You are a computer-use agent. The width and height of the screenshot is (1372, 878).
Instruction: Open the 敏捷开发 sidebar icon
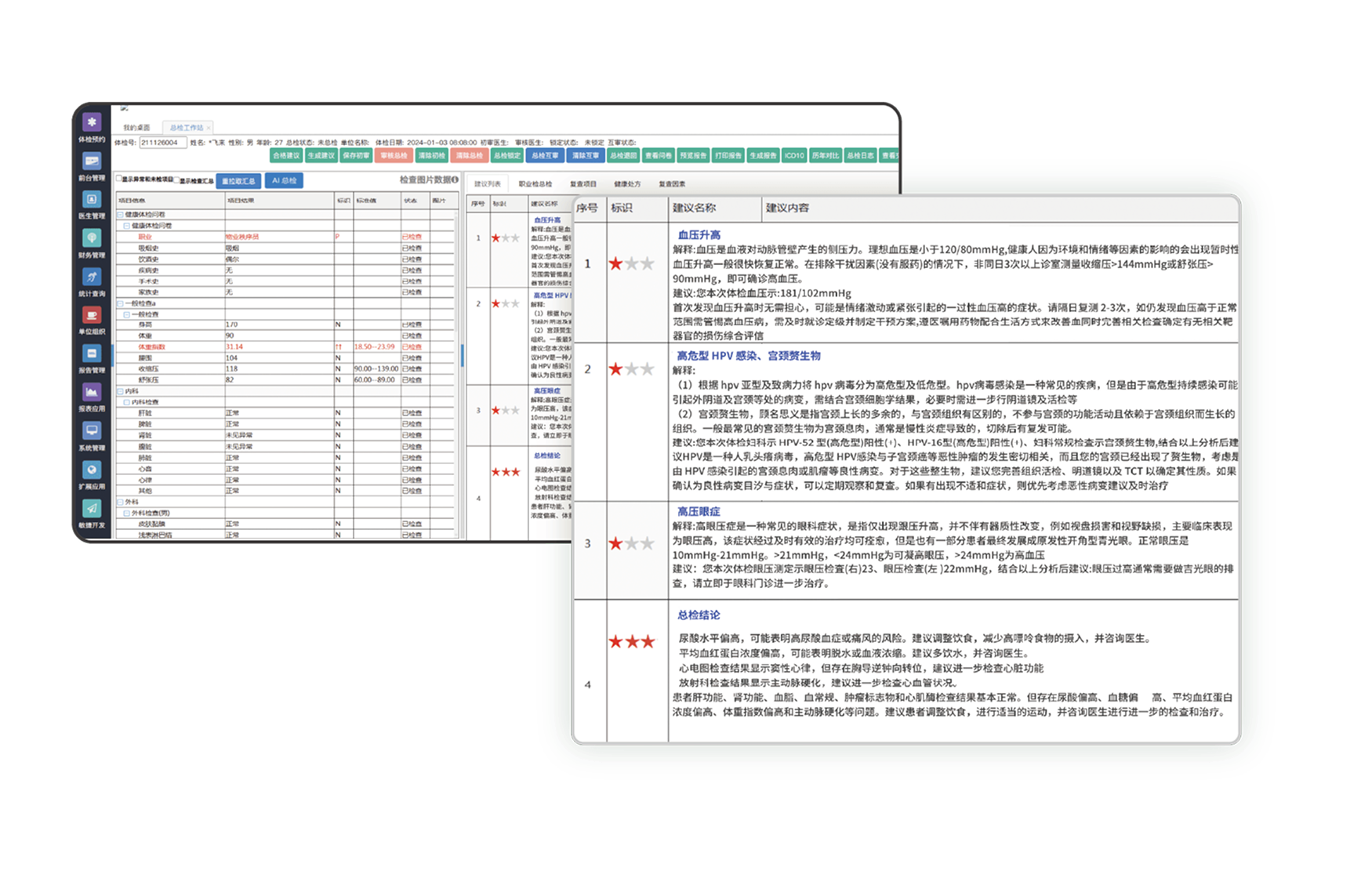[x=92, y=508]
